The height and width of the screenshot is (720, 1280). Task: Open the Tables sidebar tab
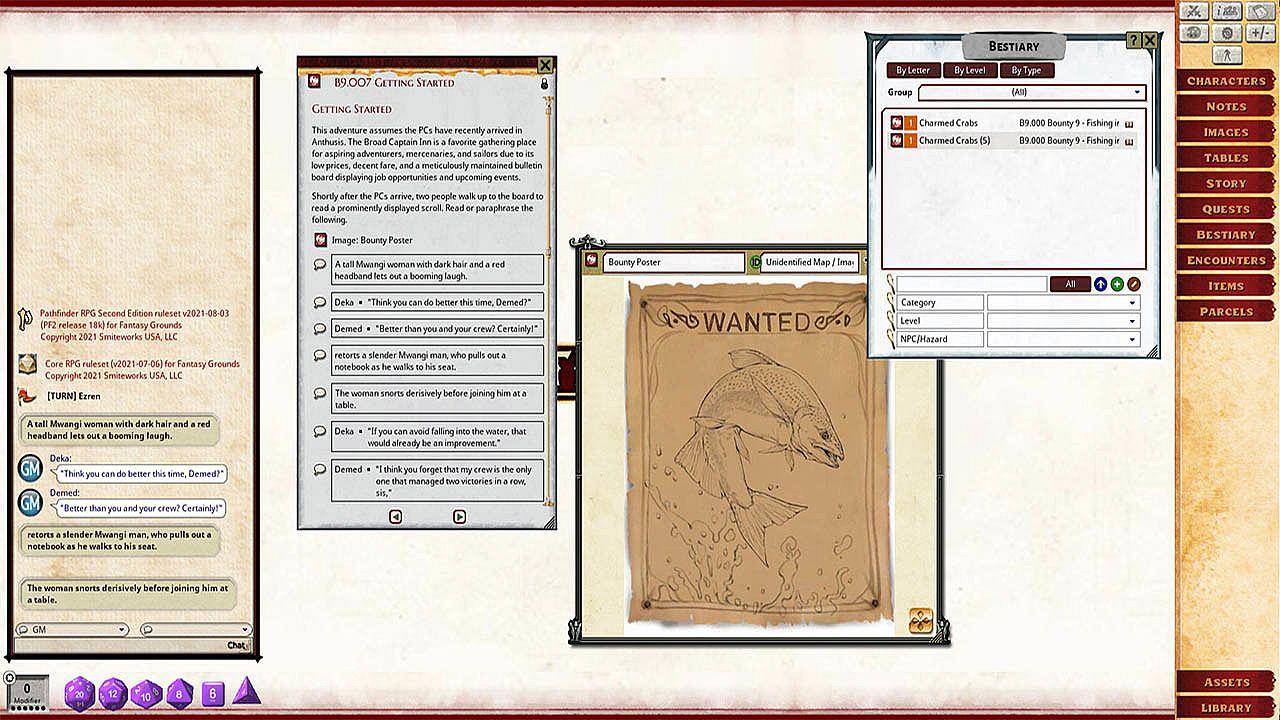tap(1226, 158)
